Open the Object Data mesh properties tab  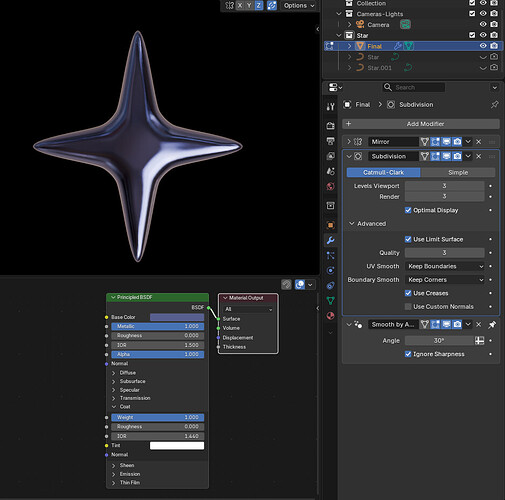coord(330,301)
